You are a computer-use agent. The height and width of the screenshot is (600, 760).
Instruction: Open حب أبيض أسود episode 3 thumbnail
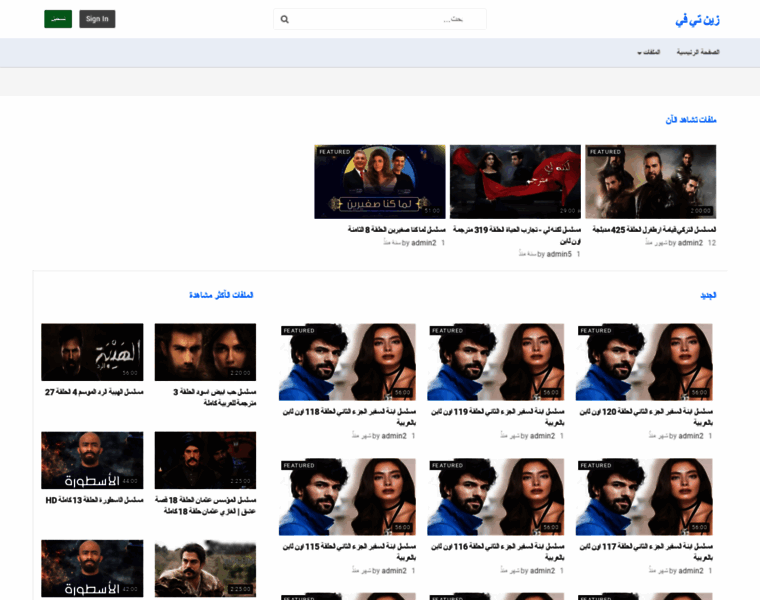tap(205, 352)
